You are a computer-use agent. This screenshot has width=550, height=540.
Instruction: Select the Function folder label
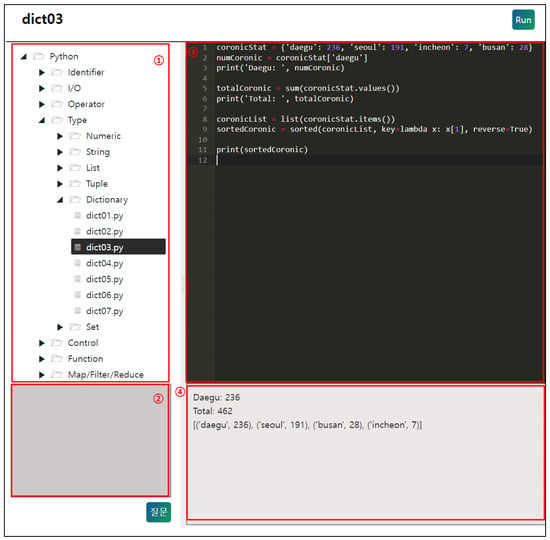pos(85,359)
